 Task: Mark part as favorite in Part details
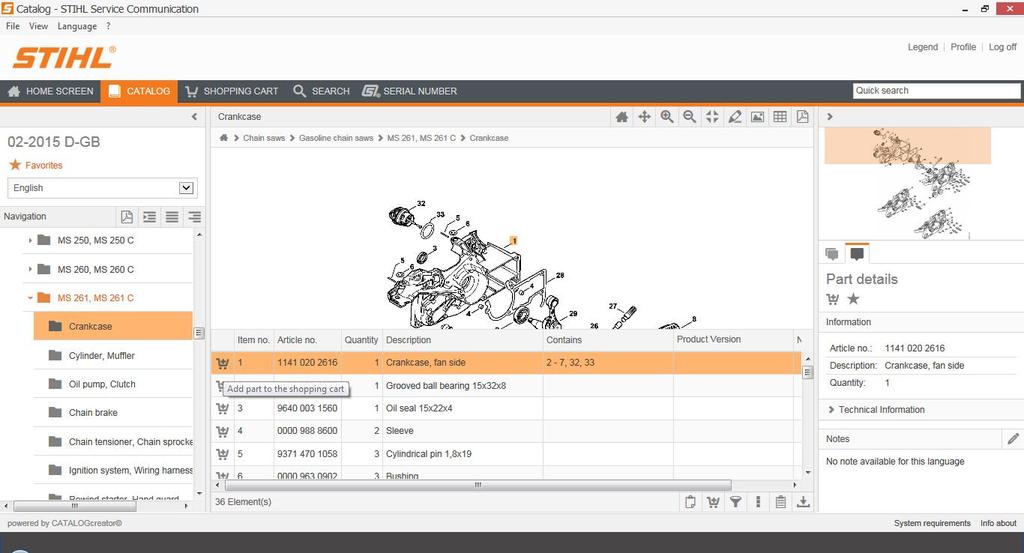click(x=854, y=299)
